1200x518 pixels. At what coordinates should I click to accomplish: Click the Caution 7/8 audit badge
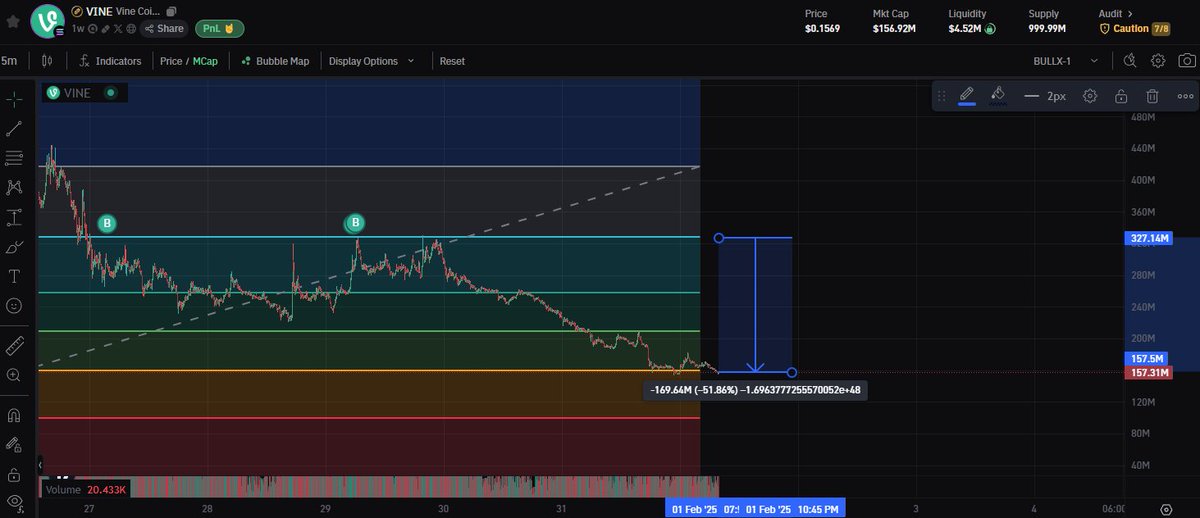[1136, 29]
